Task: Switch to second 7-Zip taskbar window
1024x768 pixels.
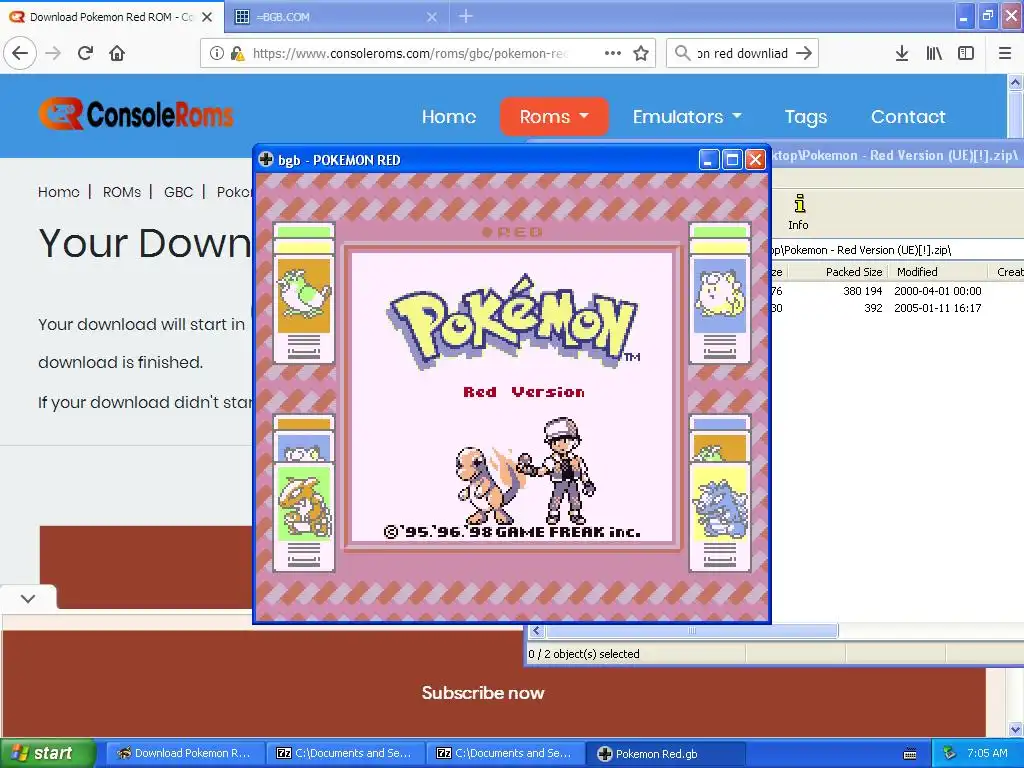Action: pos(505,753)
